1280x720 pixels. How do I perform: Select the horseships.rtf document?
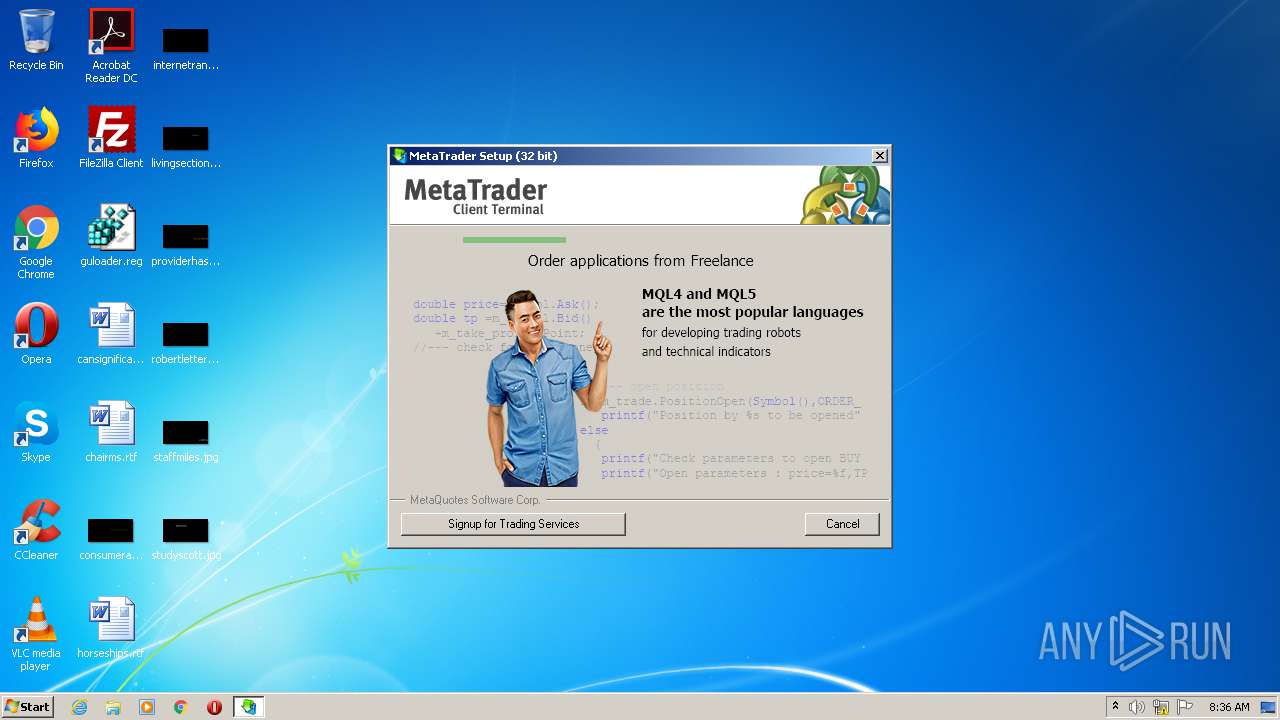coord(111,628)
